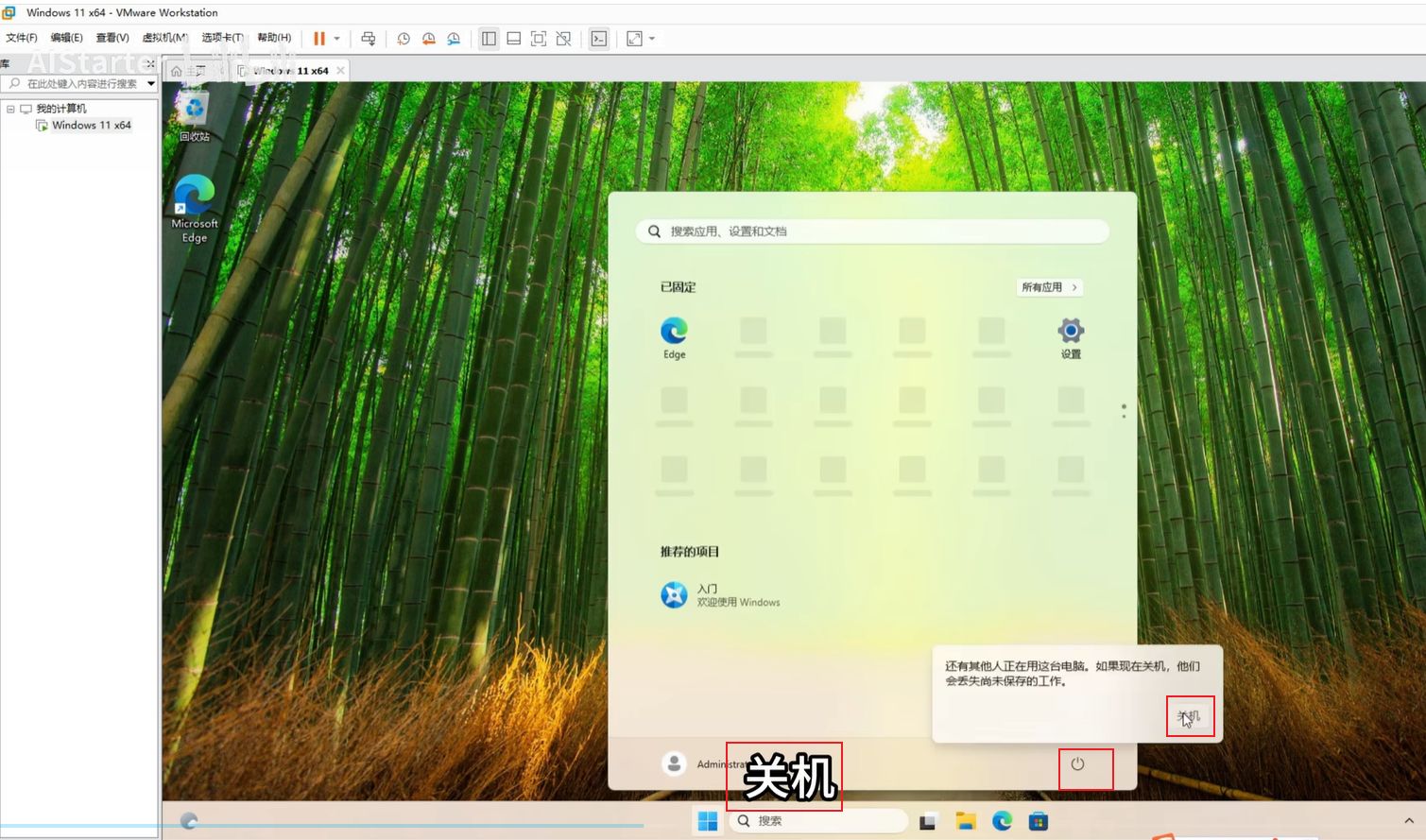Viewport: 1426px width, 840px height.
Task: Confirm 关机 in the shutdown warning popup
Action: pos(1189,716)
